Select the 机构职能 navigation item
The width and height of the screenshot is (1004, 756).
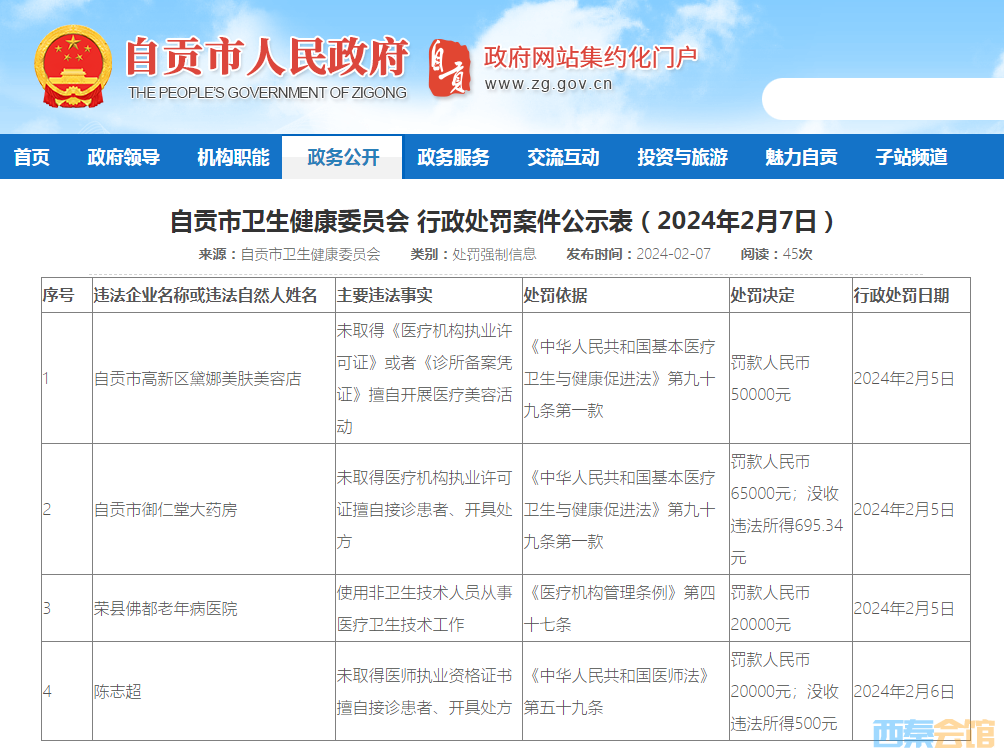click(x=233, y=157)
